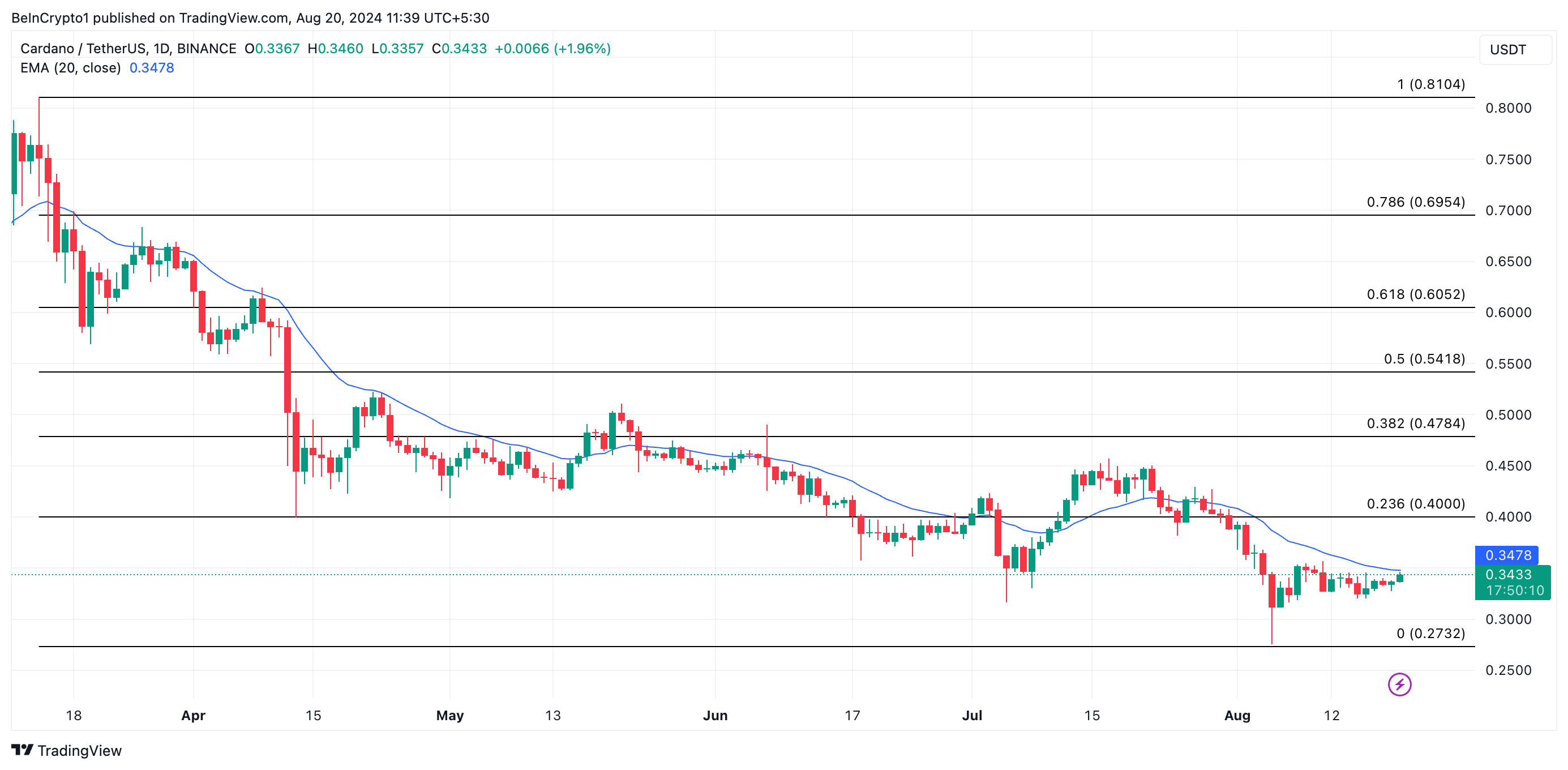Click the Jun label on time axis
This screenshot has height=770, width=1568.
714,715
